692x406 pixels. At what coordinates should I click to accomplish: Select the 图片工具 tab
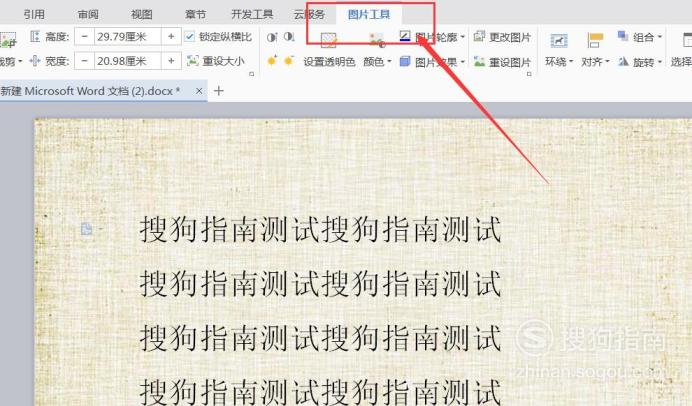pos(369,14)
